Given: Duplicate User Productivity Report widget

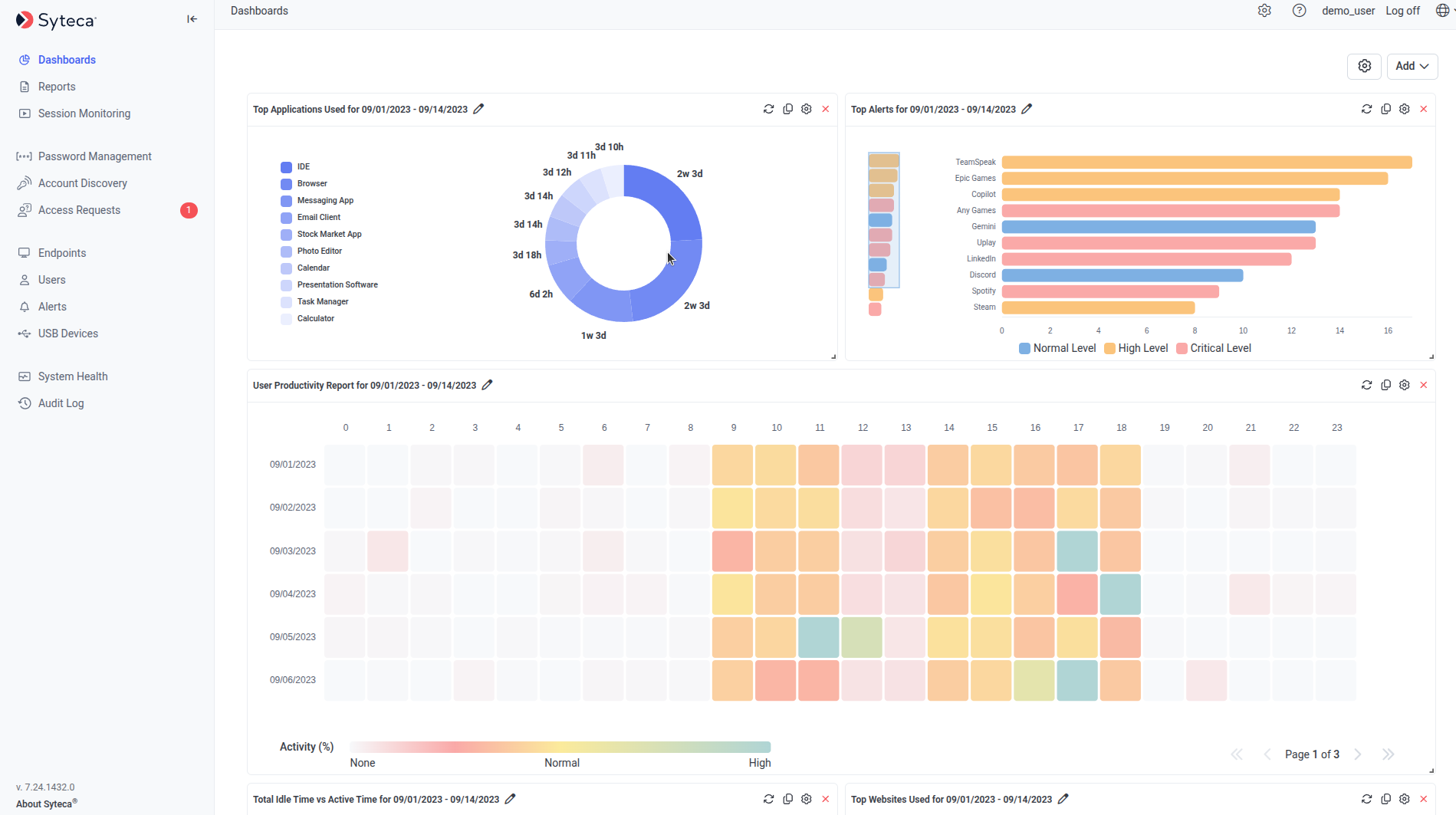Looking at the screenshot, I should click(x=1385, y=385).
